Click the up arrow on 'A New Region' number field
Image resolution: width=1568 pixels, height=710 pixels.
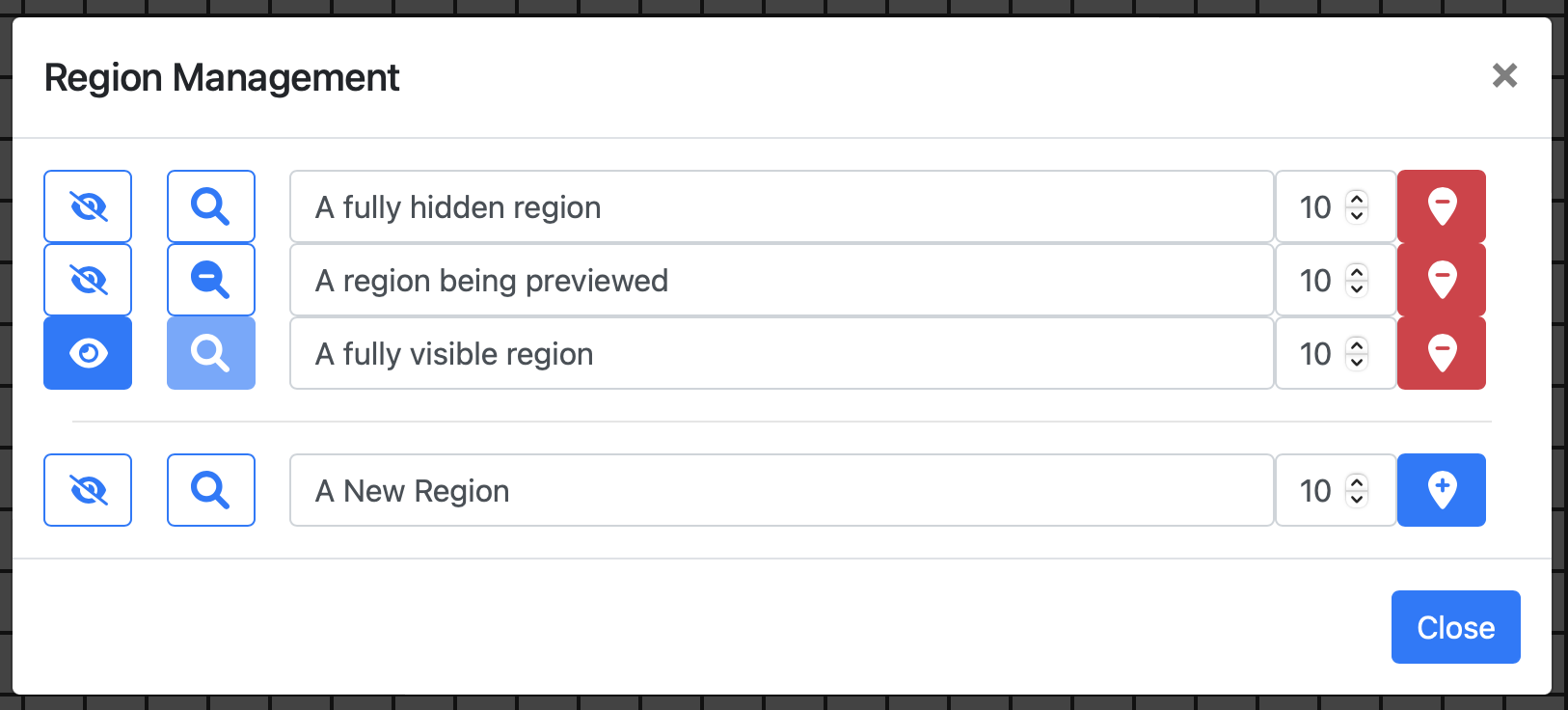tap(1356, 482)
